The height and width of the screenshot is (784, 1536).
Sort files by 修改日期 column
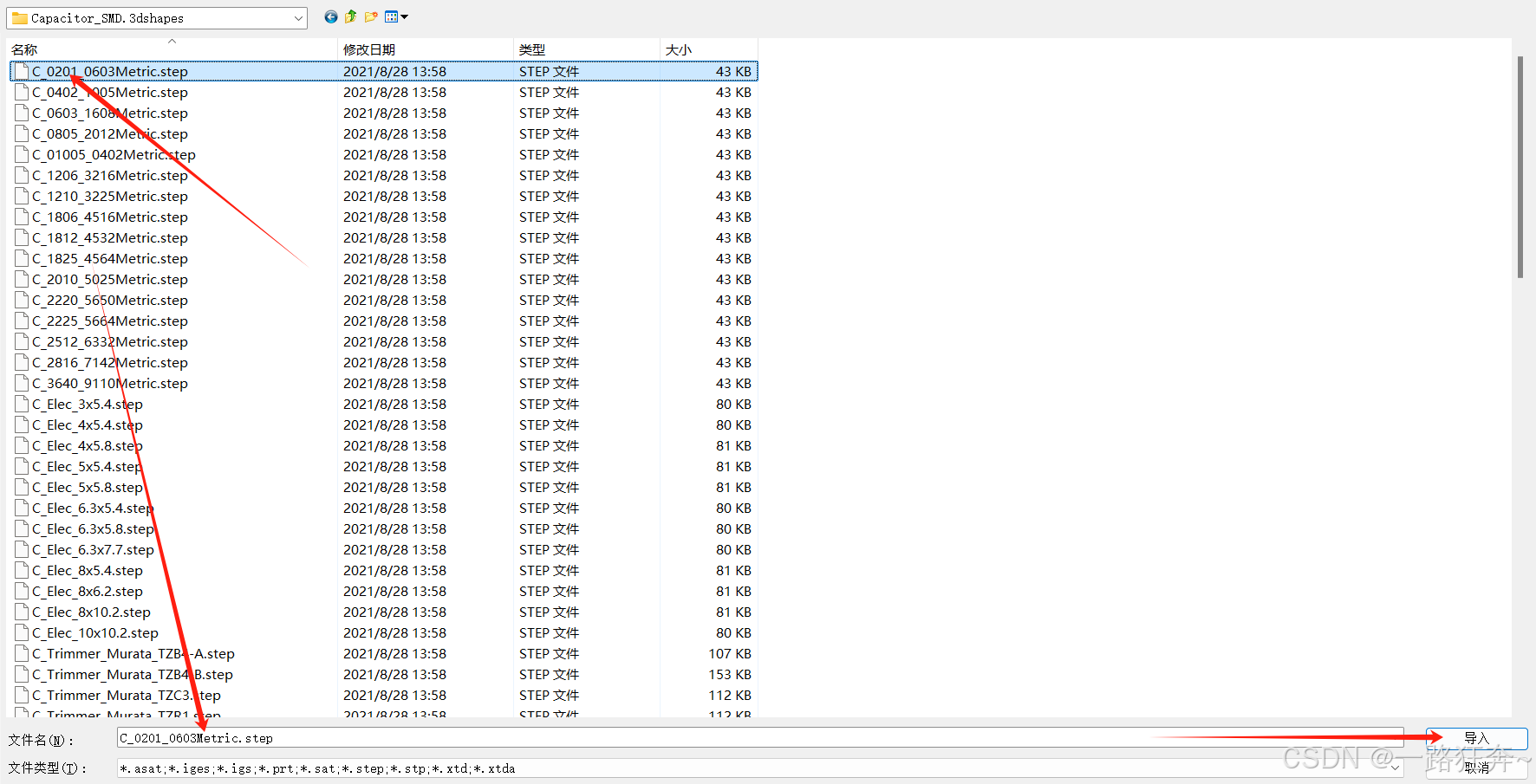point(425,49)
